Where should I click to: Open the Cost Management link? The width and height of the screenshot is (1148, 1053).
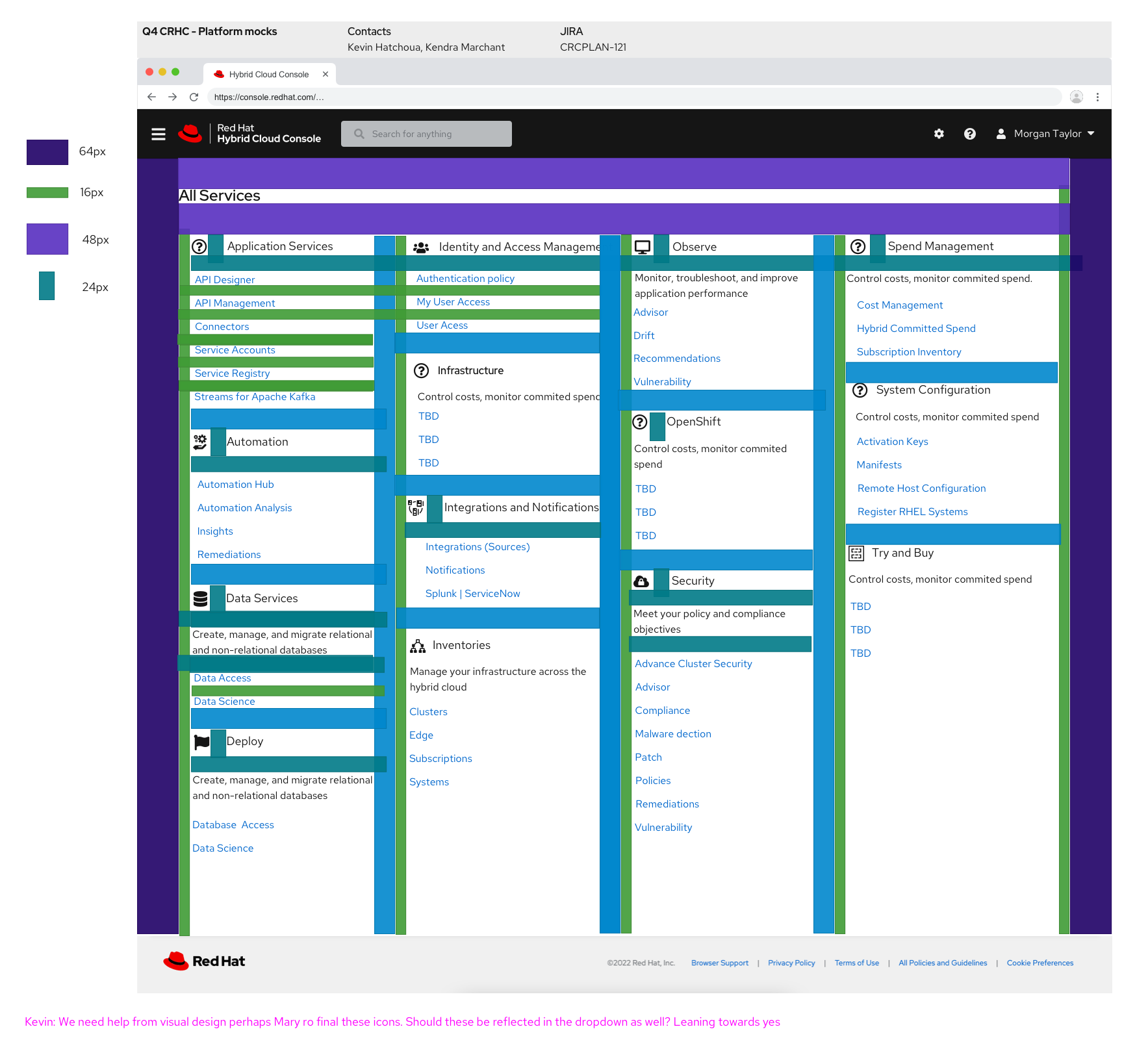900,305
